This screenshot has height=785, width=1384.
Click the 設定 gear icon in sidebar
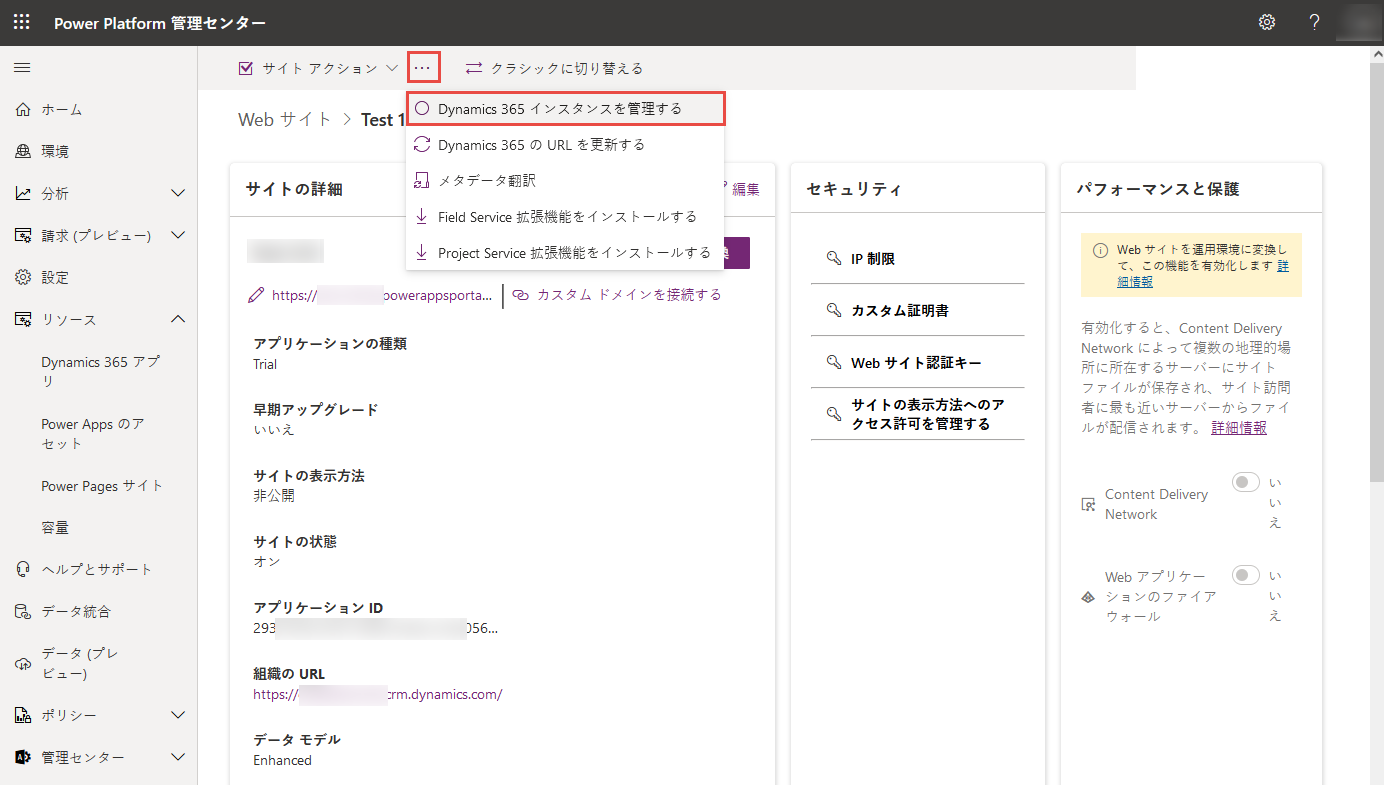tap(23, 277)
